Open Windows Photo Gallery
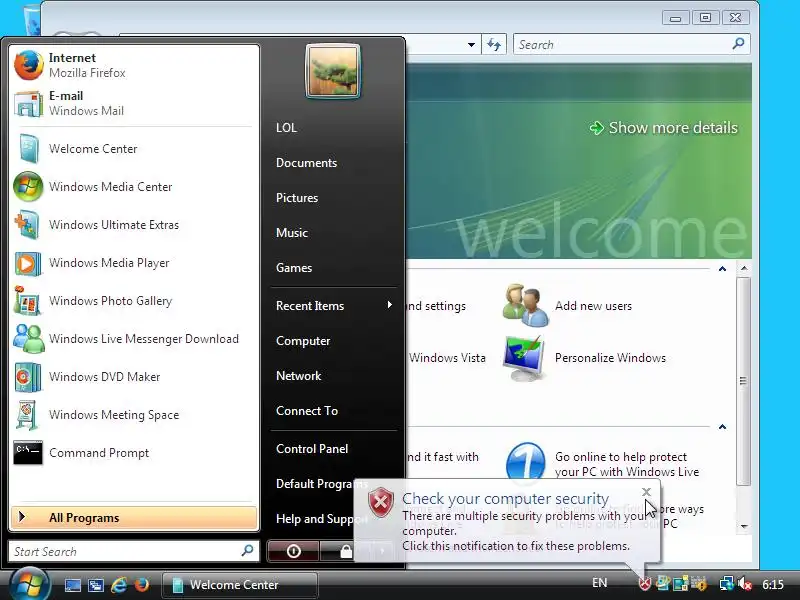The height and width of the screenshot is (600, 800). [x=134, y=301]
